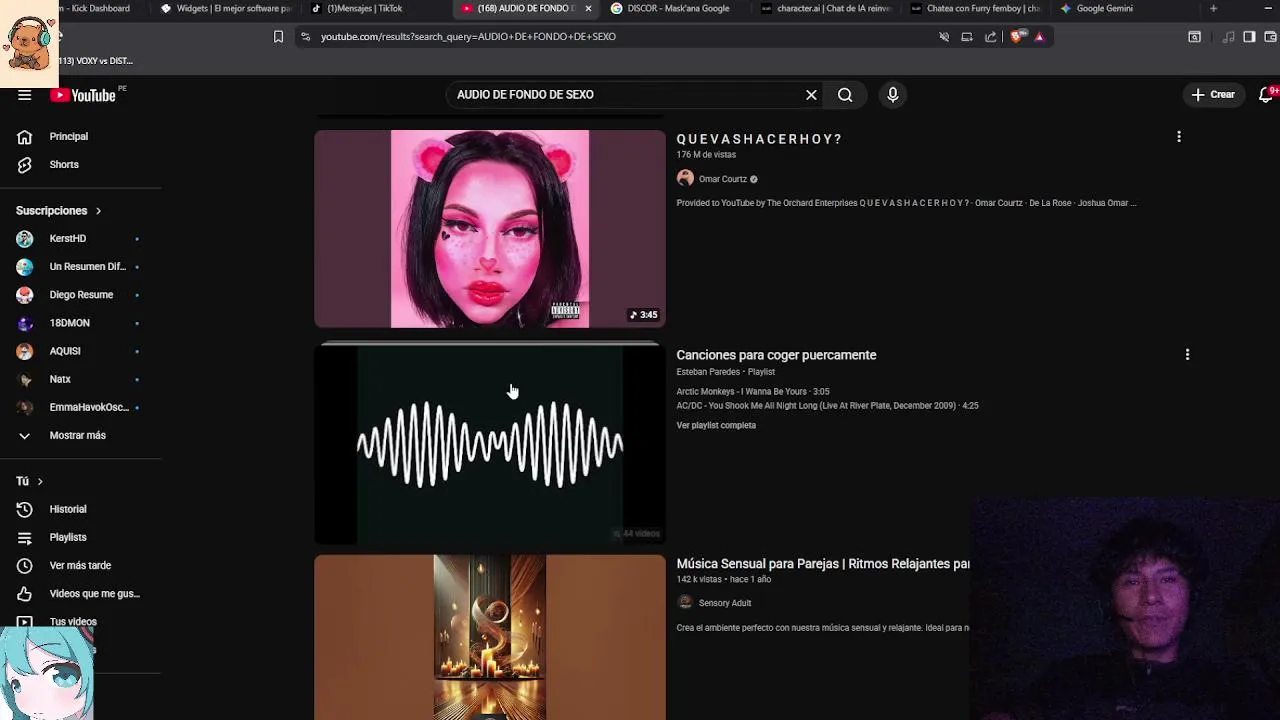
Task: Start voice search with the microphone icon
Action: click(893, 95)
